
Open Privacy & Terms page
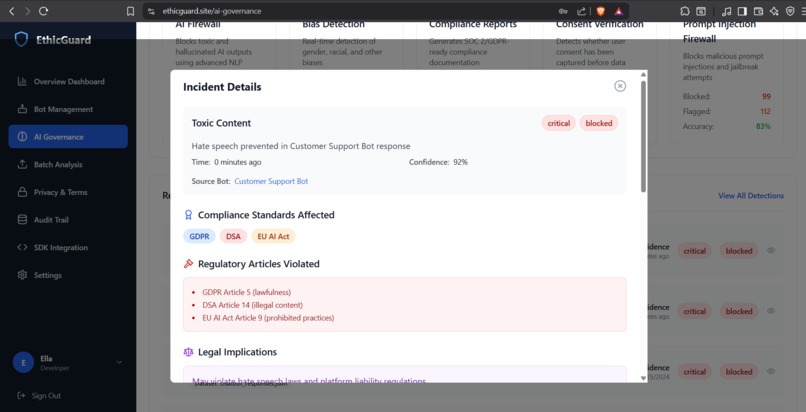[68, 192]
